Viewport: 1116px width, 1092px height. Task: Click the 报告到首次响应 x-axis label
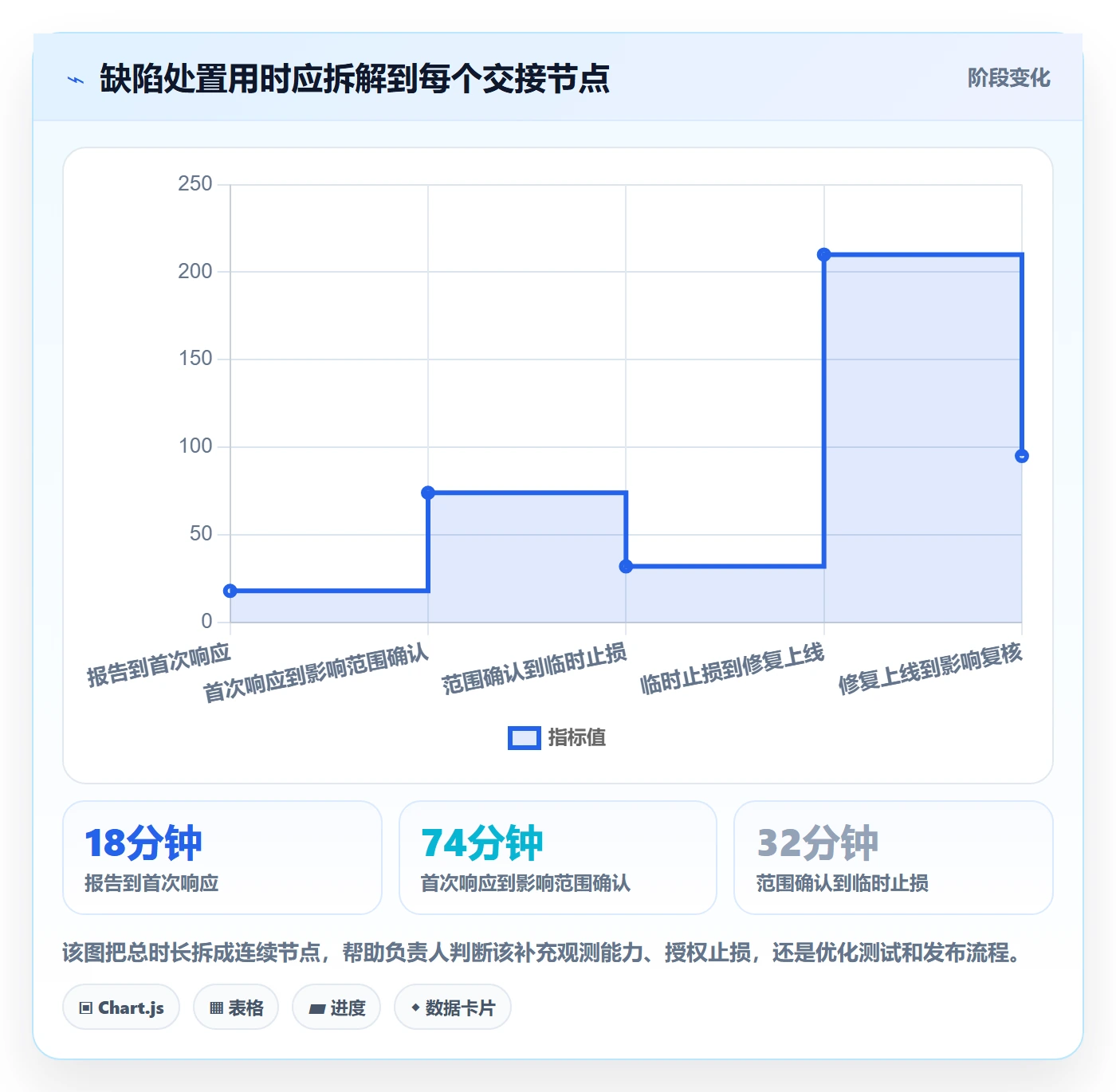click(x=159, y=665)
